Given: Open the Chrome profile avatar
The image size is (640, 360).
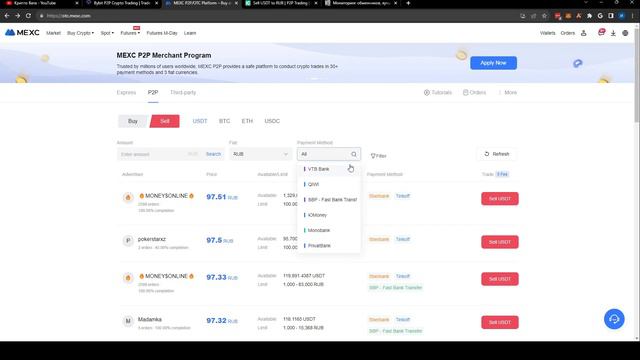Looking at the screenshot, I should point(622,16).
